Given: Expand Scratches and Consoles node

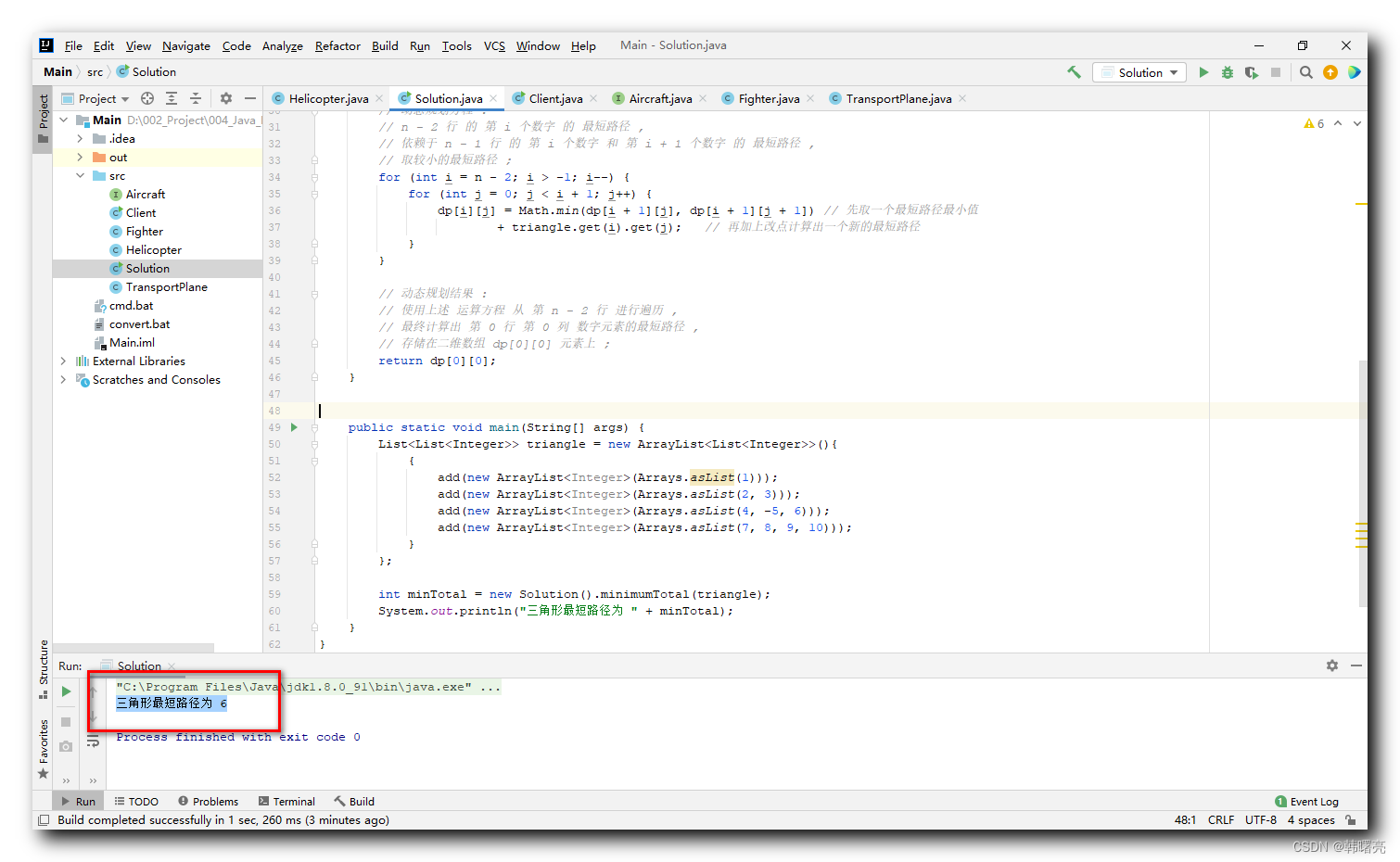Looking at the screenshot, I should 63,380.
